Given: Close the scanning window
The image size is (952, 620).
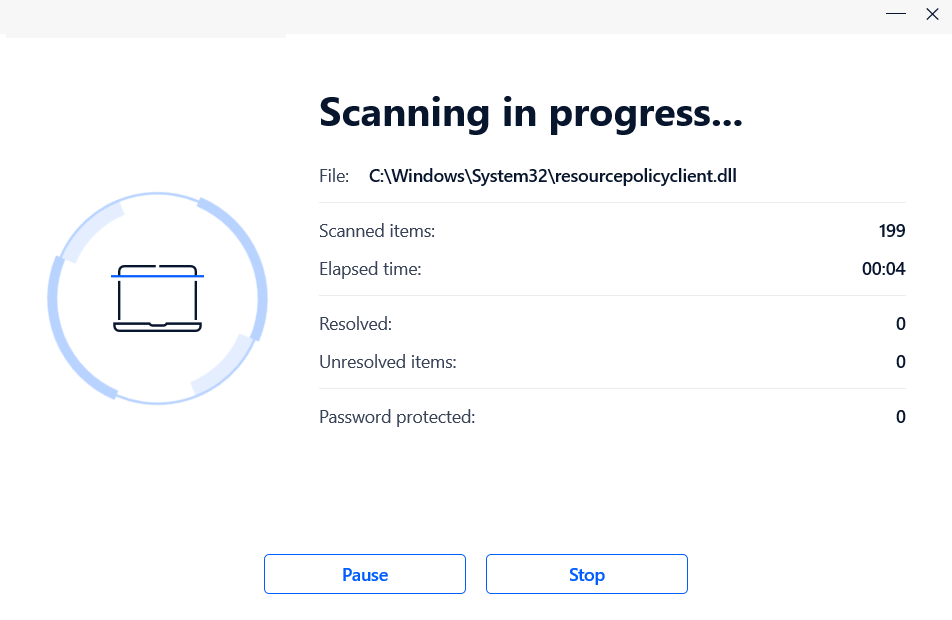Looking at the screenshot, I should [933, 14].
